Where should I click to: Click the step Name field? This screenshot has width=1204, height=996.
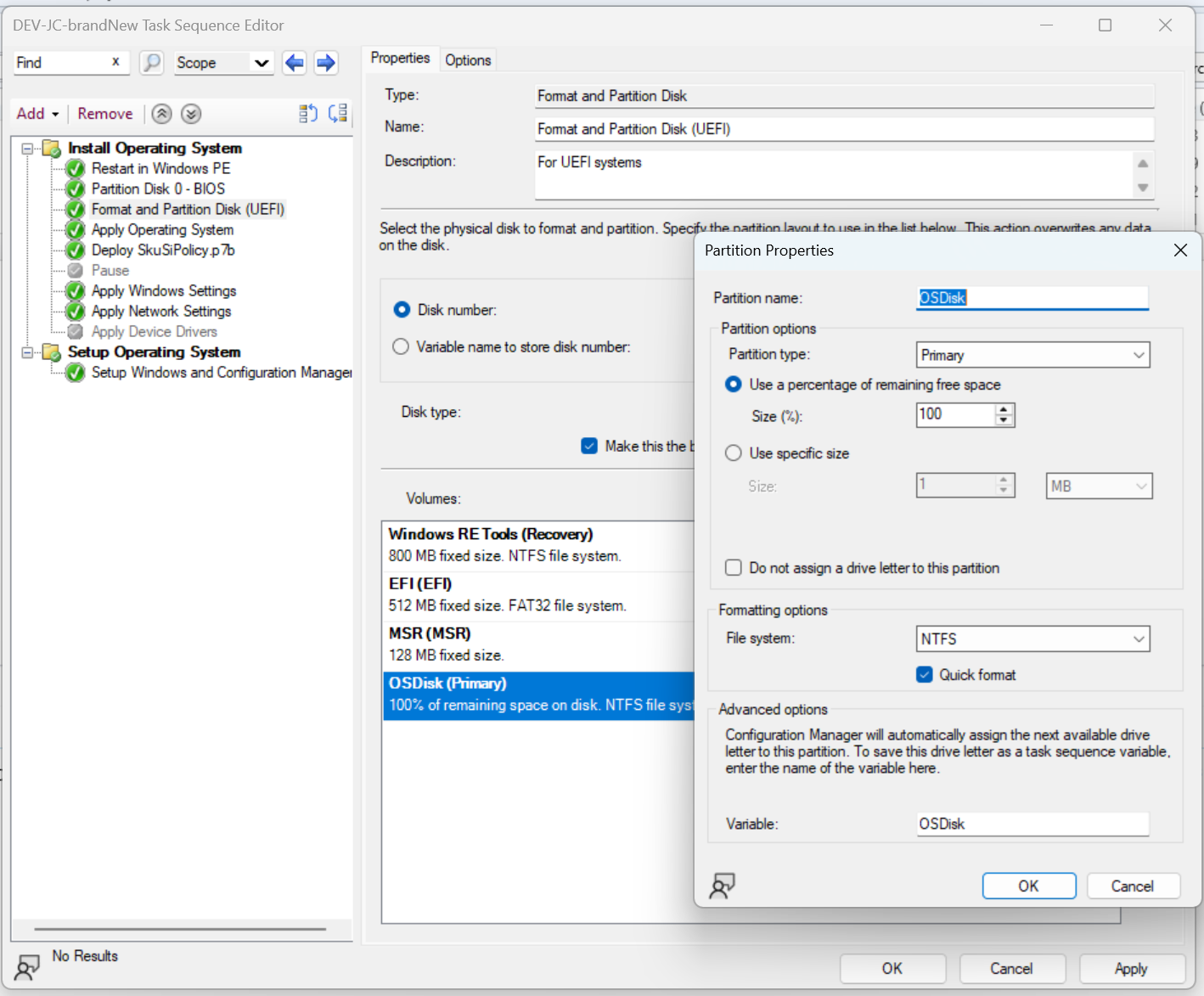click(844, 129)
